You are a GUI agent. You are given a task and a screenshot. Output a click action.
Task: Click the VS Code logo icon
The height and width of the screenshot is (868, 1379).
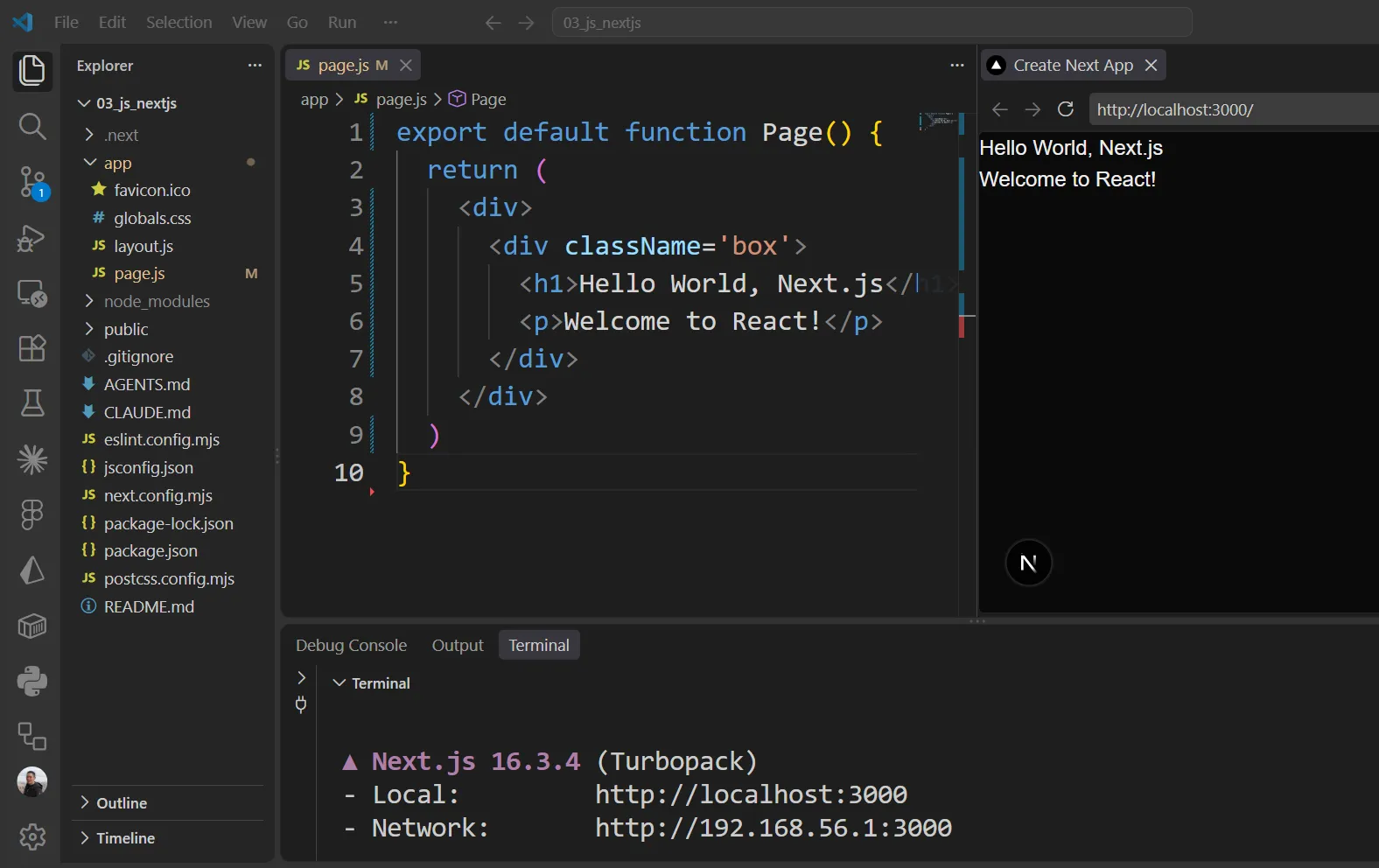point(23,22)
